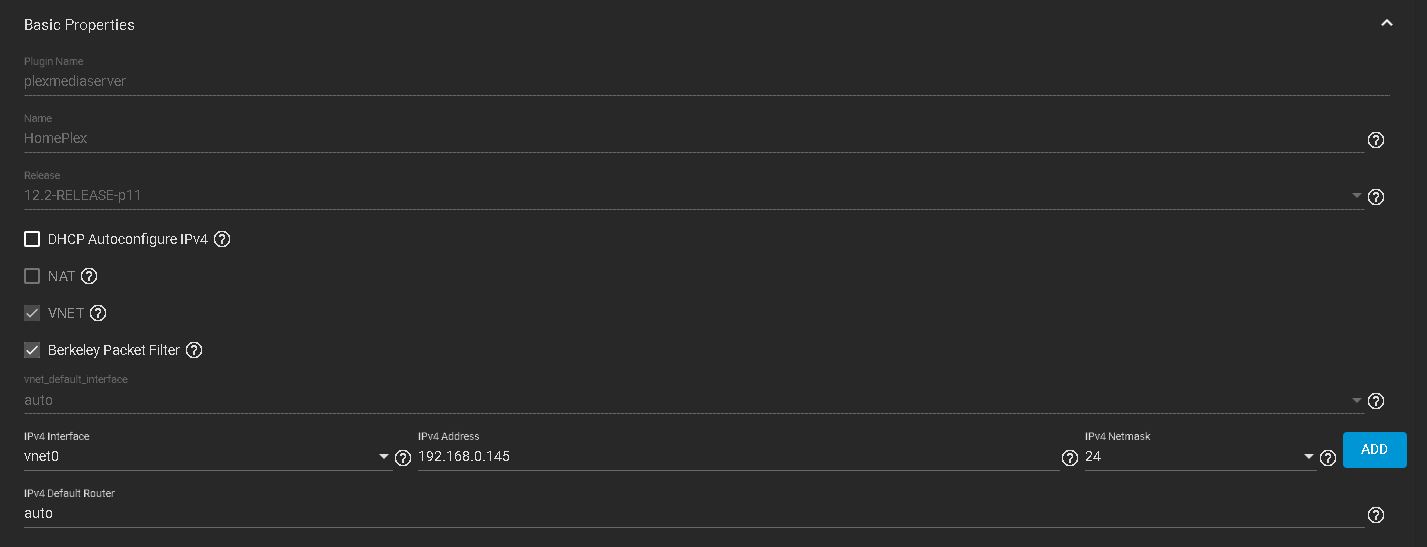Open help for the Name field

point(1375,140)
